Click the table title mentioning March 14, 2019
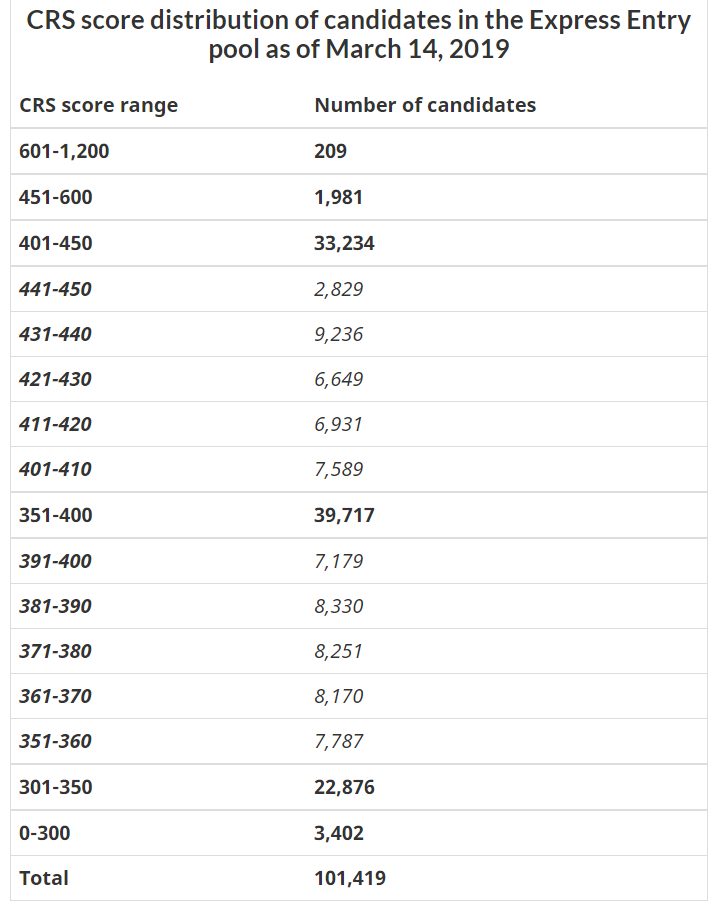The width and height of the screenshot is (719, 910). click(x=359, y=35)
